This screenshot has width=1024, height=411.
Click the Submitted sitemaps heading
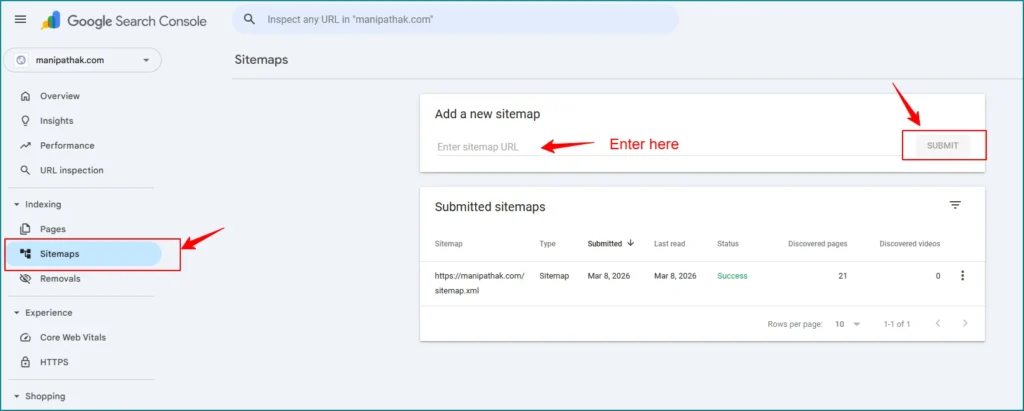coord(490,207)
